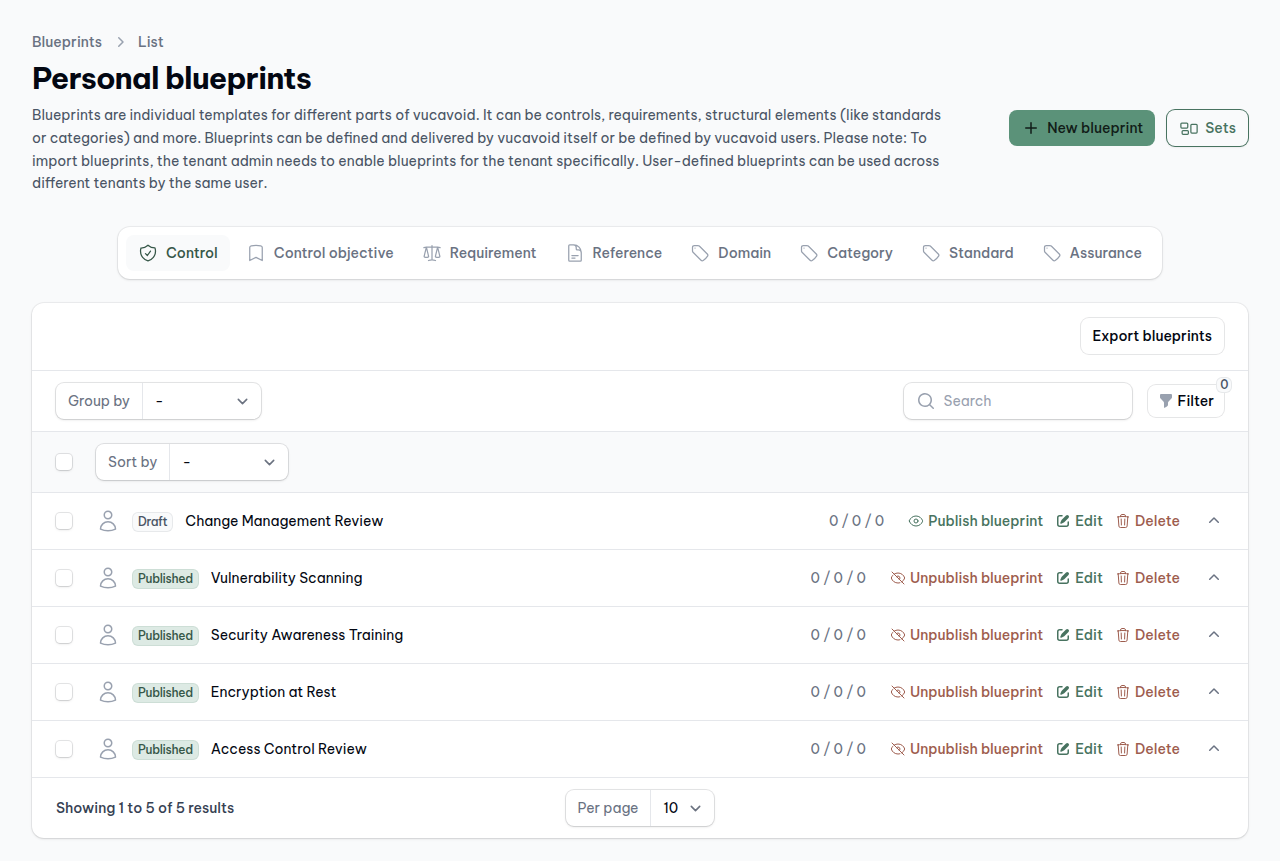The image size is (1280, 861).
Task: Click the plus icon on New blueprint
Action: pos(1031,128)
